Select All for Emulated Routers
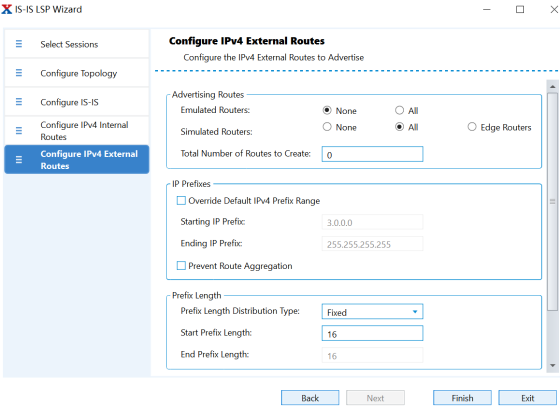Viewport: 560px width, 408px height. (399, 110)
